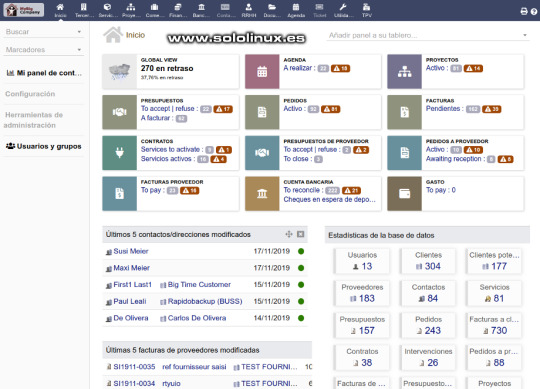
Task: Click the Facturas Proveedor To pay link
Action: (153, 190)
